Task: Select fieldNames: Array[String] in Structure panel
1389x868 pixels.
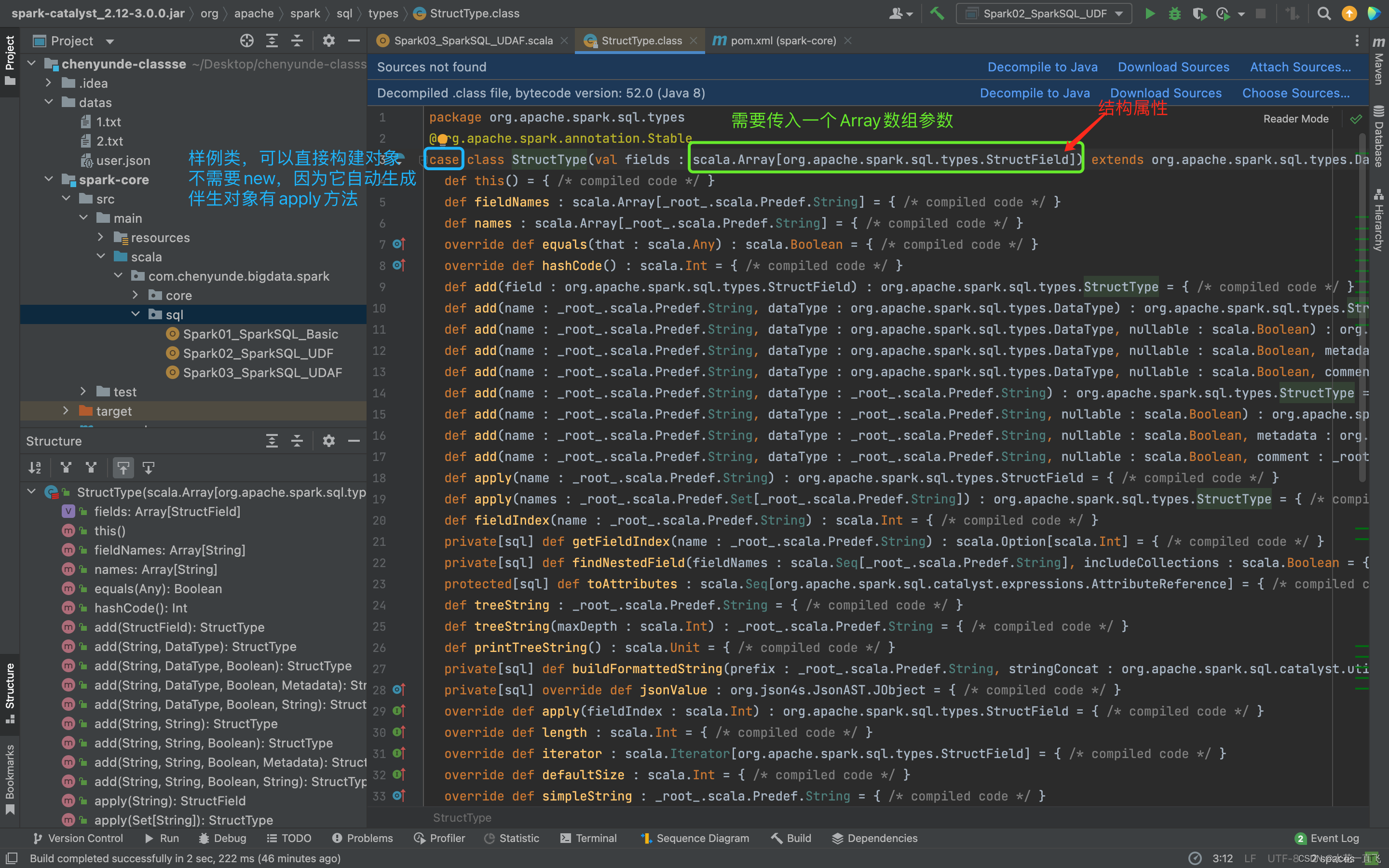Action: (169, 550)
